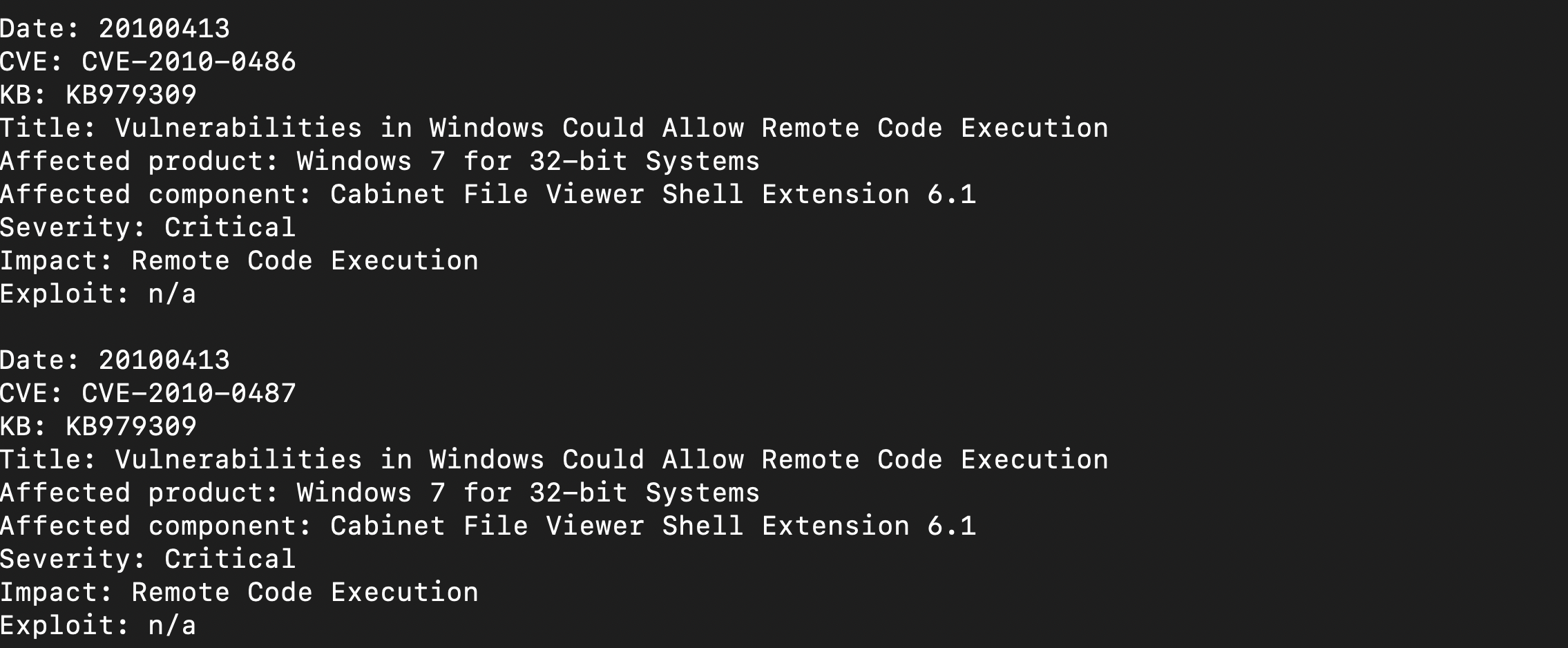Click the second Date: 20100413 line

click(115, 361)
